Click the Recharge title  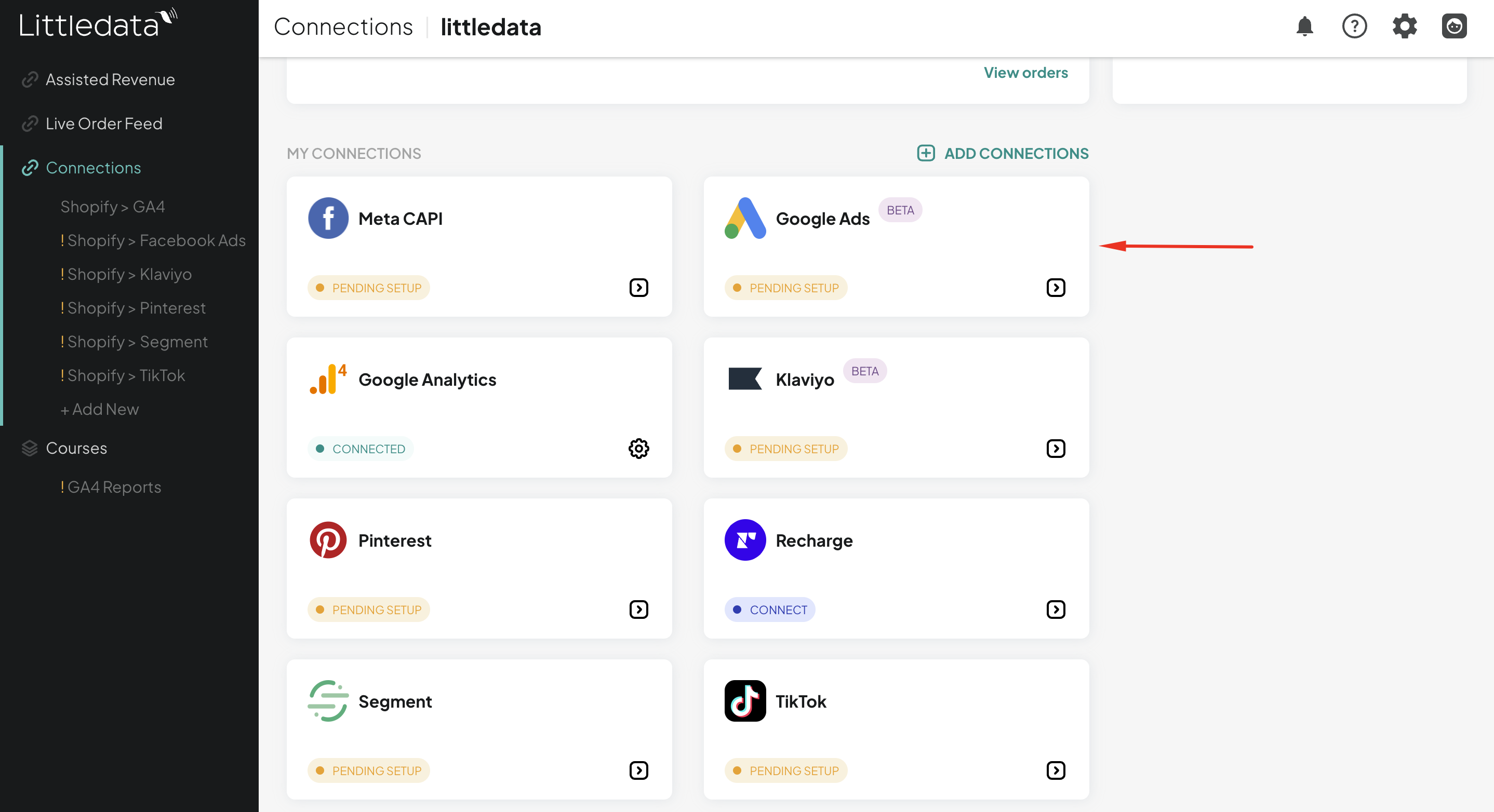pyautogui.click(x=815, y=541)
